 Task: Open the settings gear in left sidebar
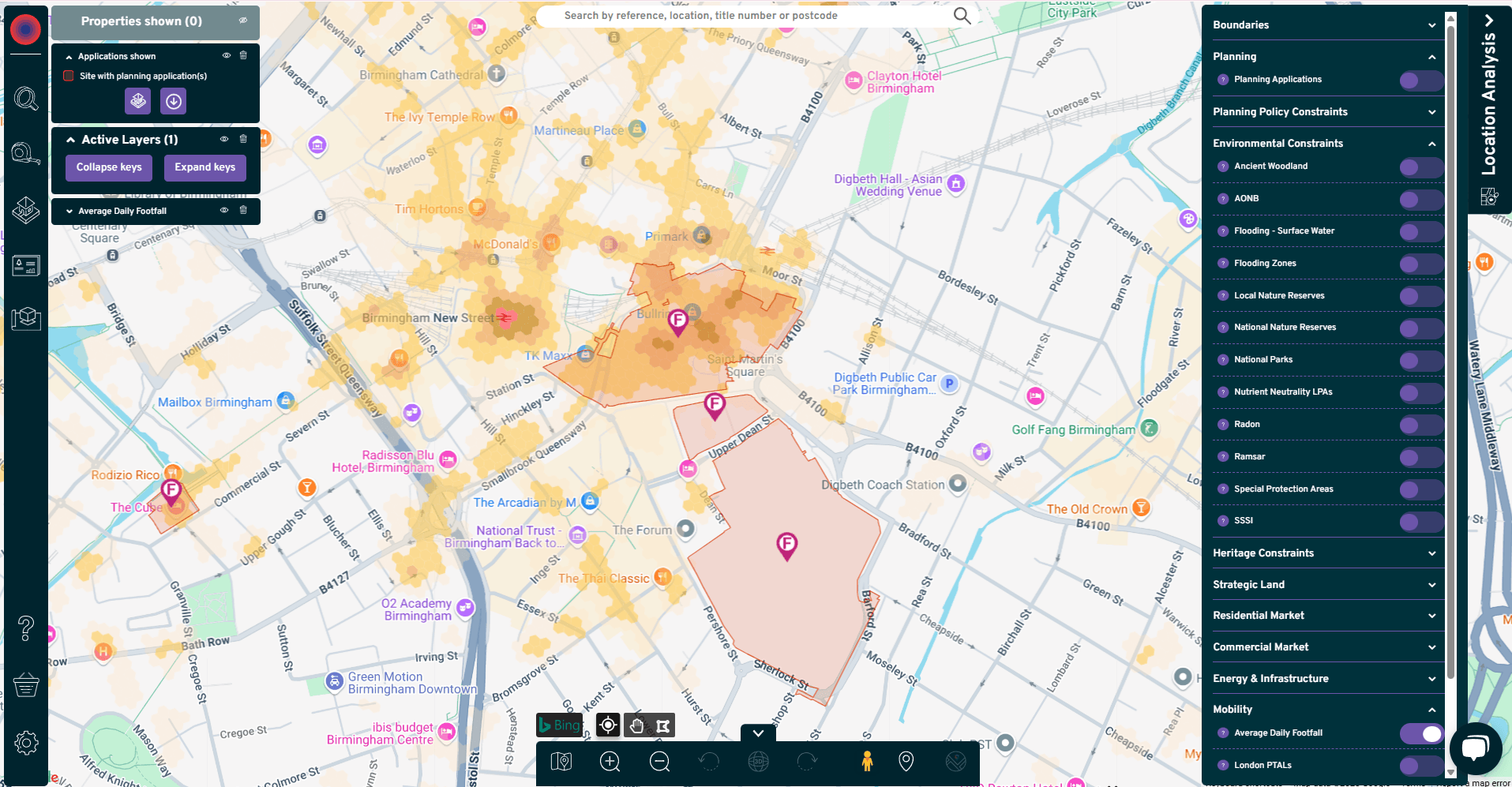point(26,743)
